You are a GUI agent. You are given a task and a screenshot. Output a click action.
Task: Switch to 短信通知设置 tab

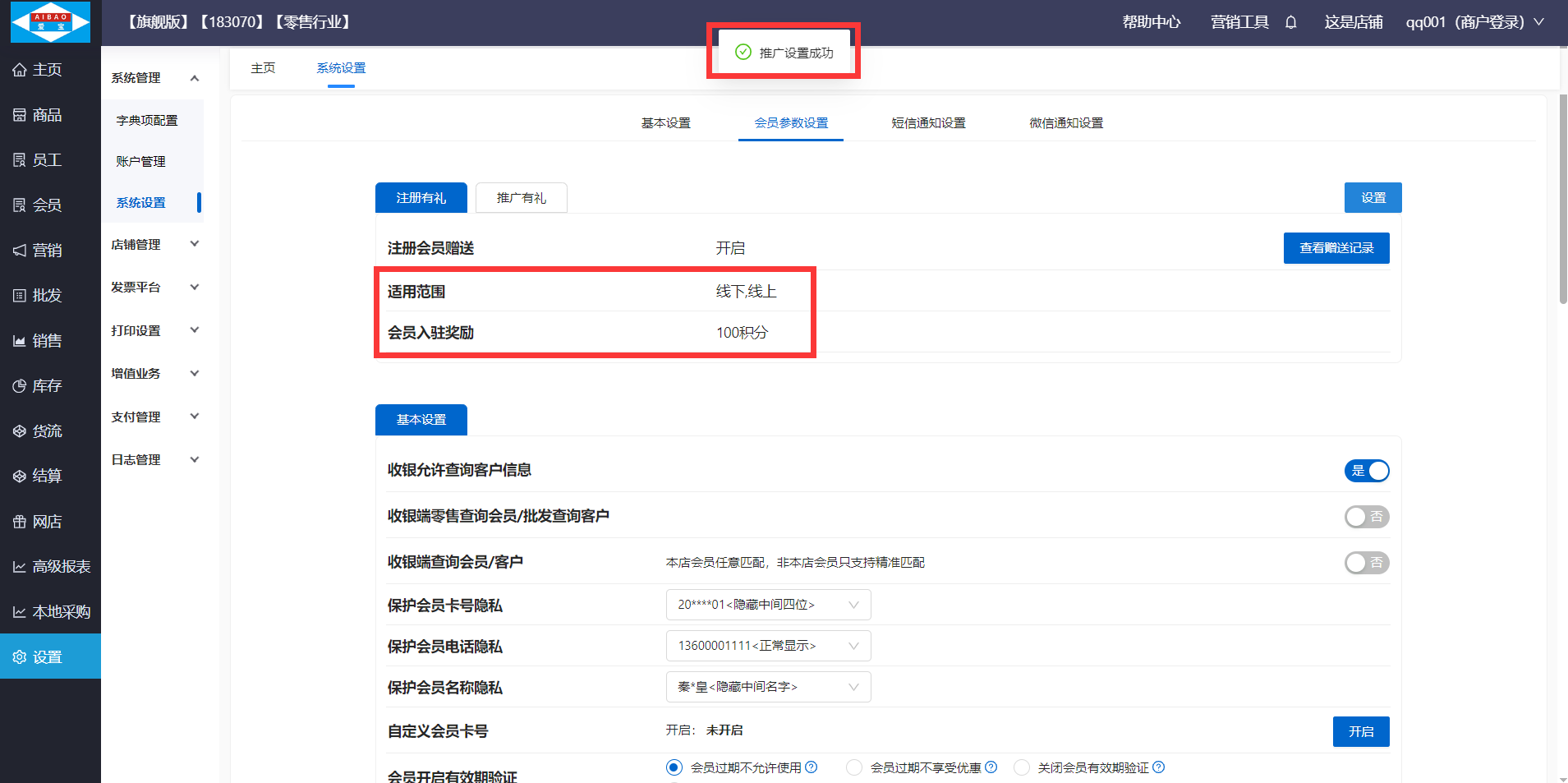coord(928,123)
